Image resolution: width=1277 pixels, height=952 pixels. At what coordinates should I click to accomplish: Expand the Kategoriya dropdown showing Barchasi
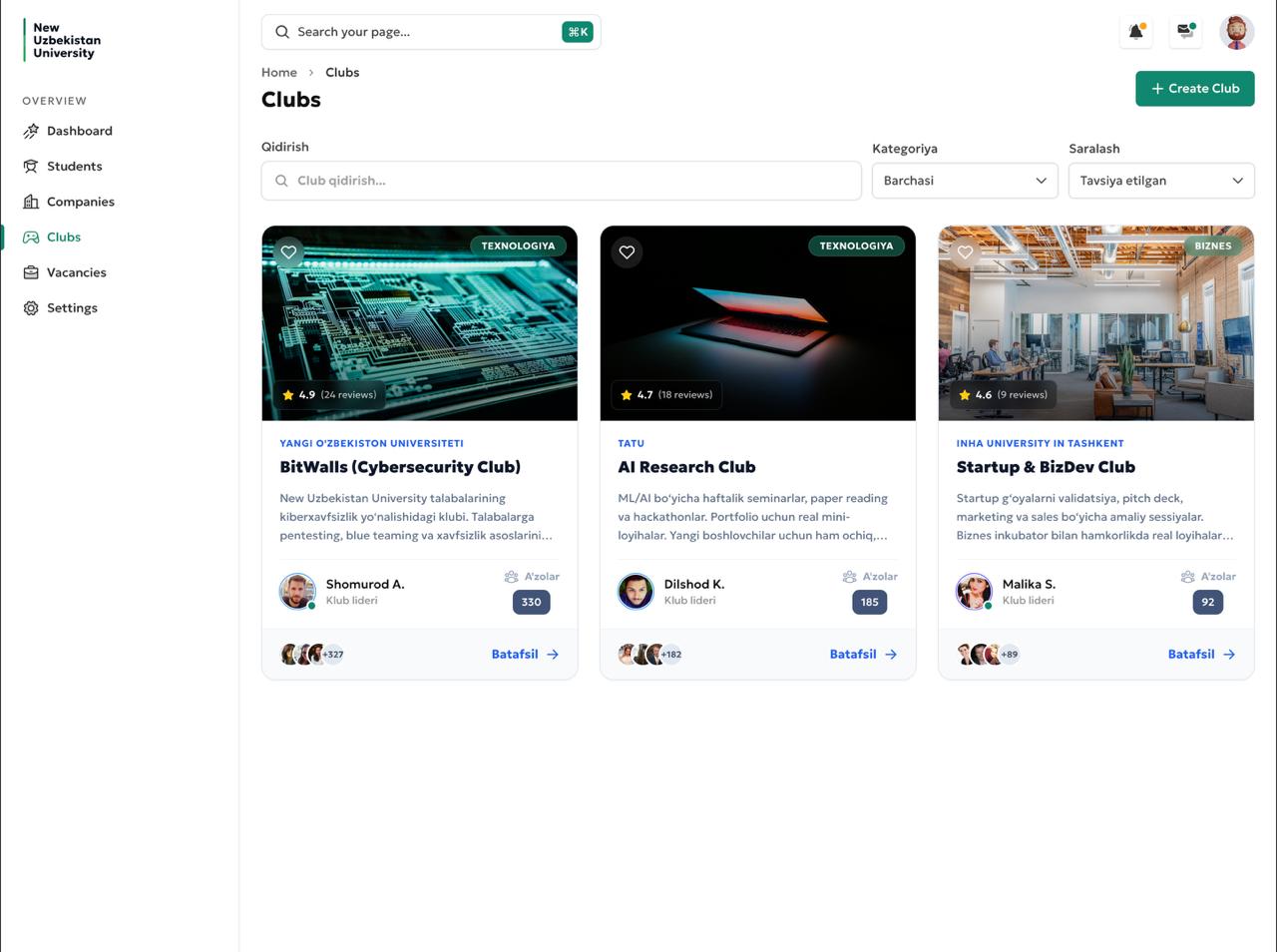click(x=964, y=181)
